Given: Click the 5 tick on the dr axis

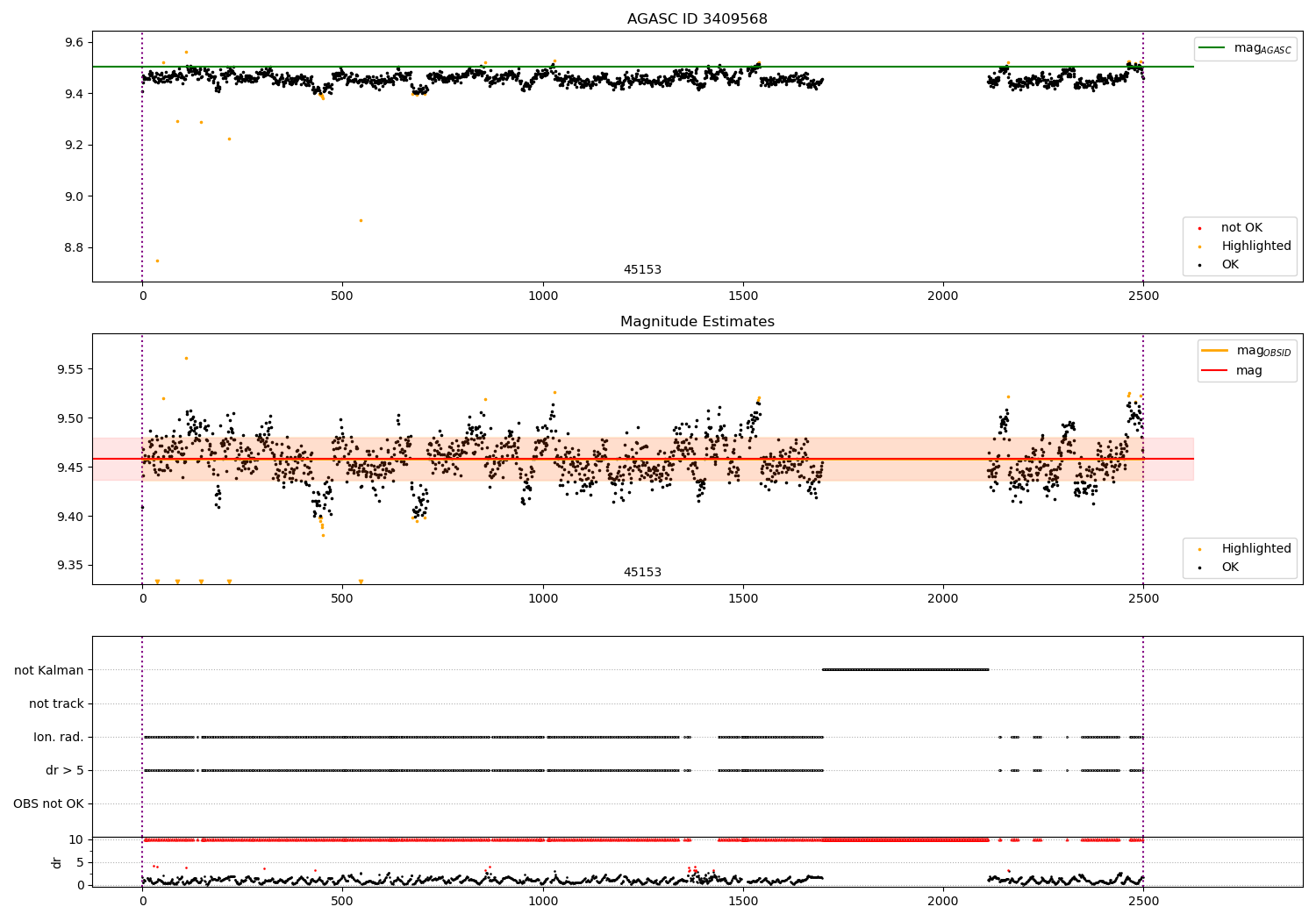Looking at the screenshot, I should (80, 862).
